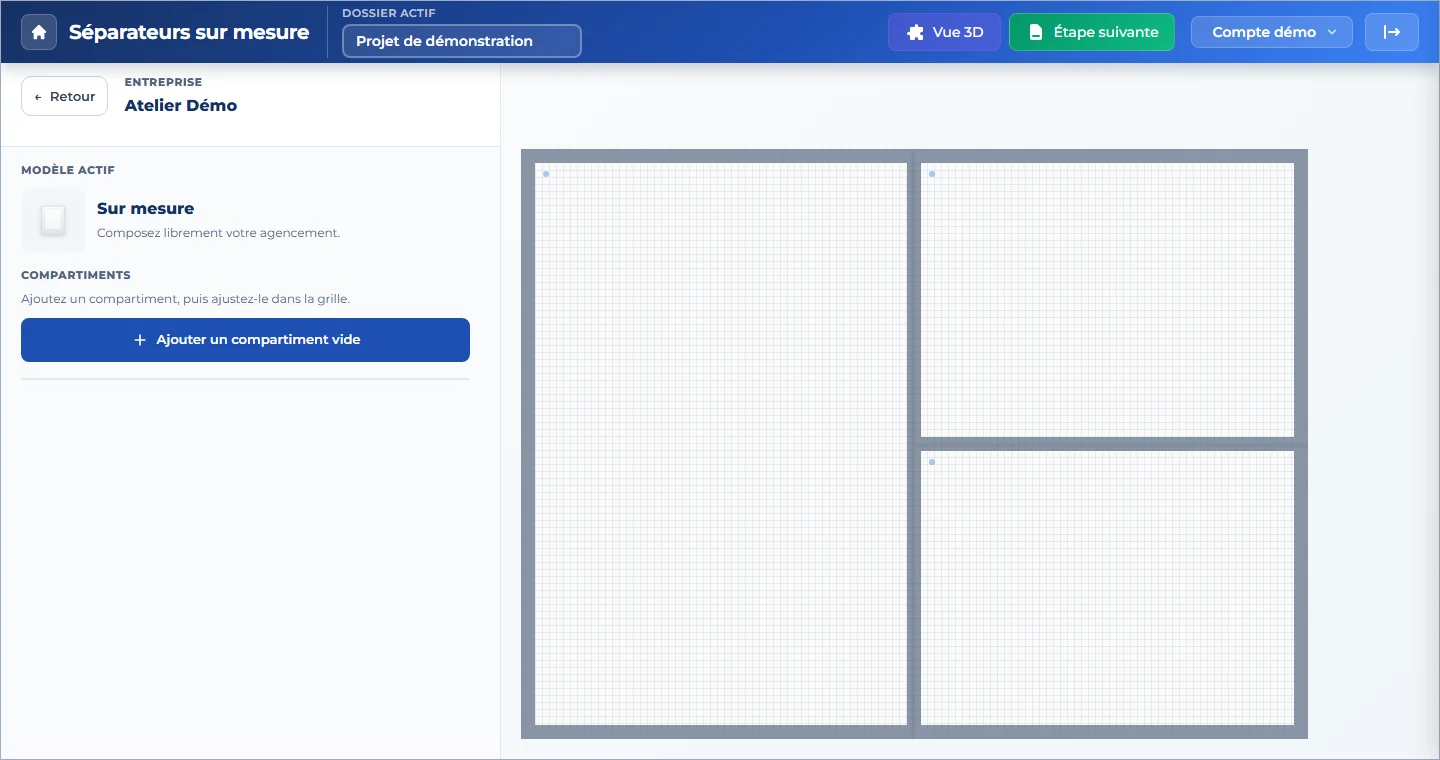Click the logout arrow icon
The image size is (1440, 760).
pos(1391,32)
